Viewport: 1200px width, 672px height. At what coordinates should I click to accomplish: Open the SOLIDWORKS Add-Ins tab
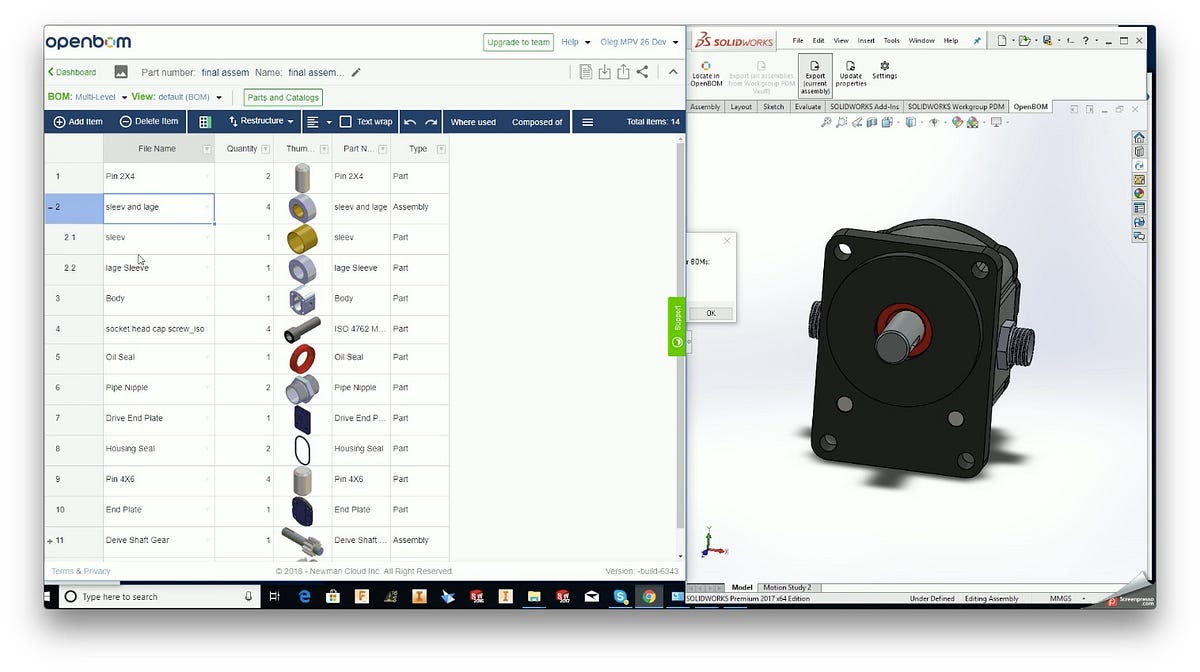864,105
